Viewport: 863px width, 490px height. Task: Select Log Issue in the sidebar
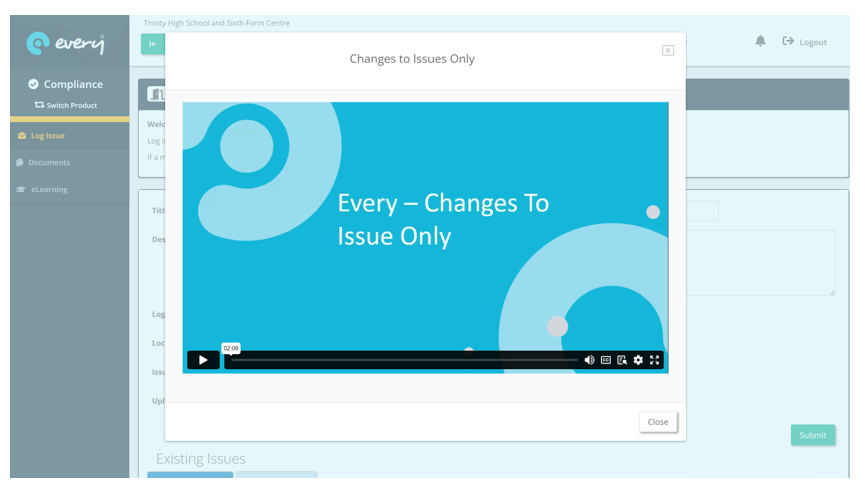(70, 135)
